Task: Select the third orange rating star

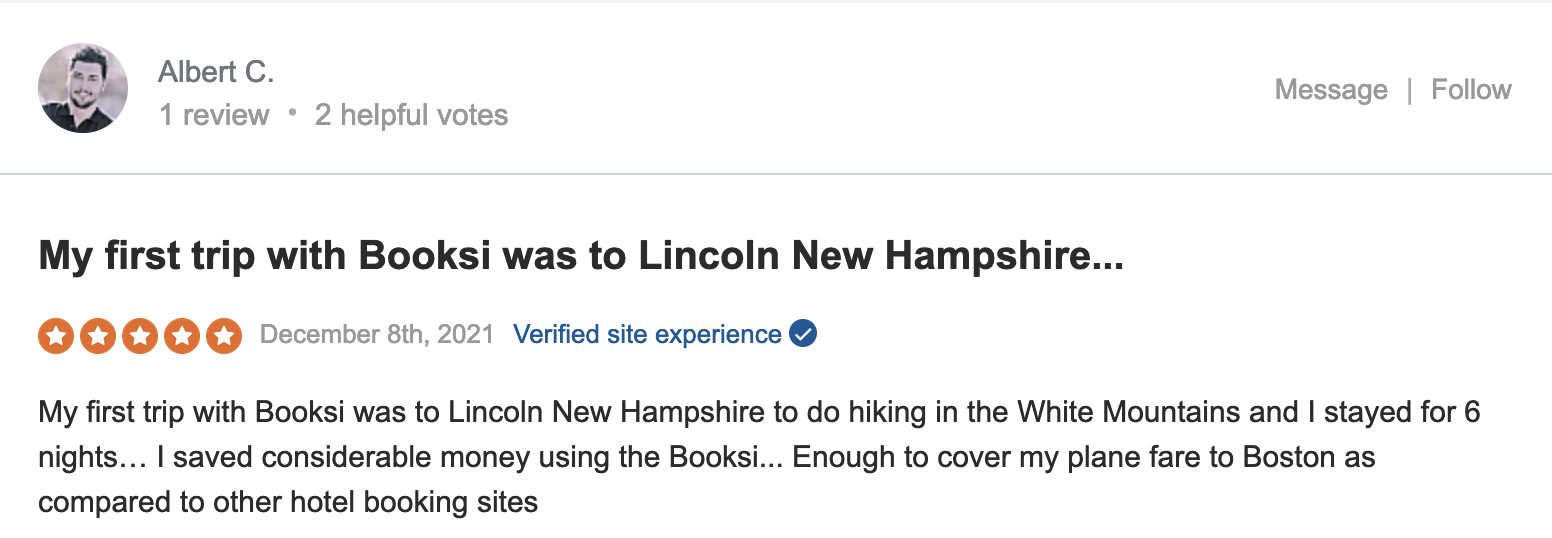Action: point(140,336)
